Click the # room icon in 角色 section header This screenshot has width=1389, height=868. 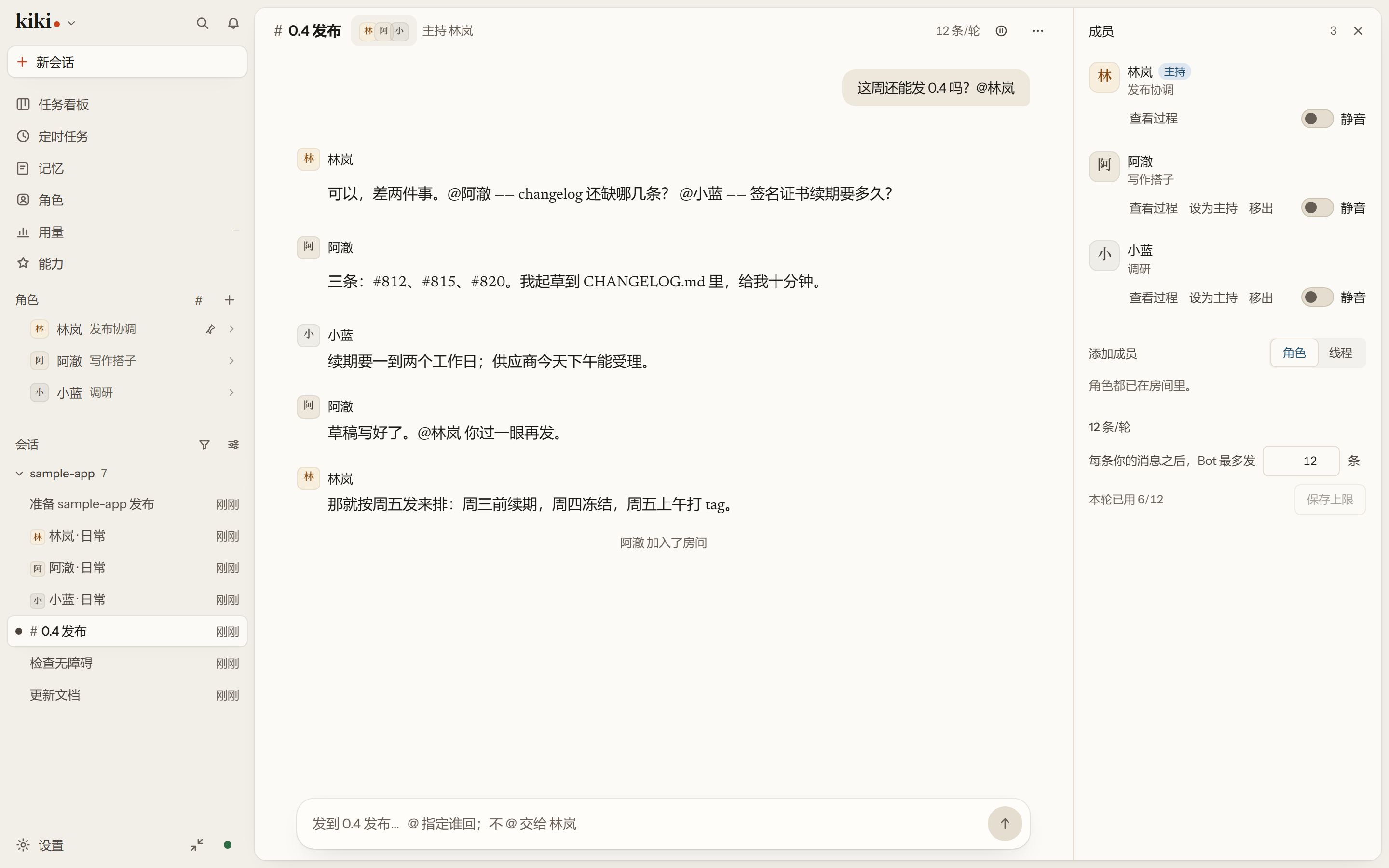pos(199,299)
